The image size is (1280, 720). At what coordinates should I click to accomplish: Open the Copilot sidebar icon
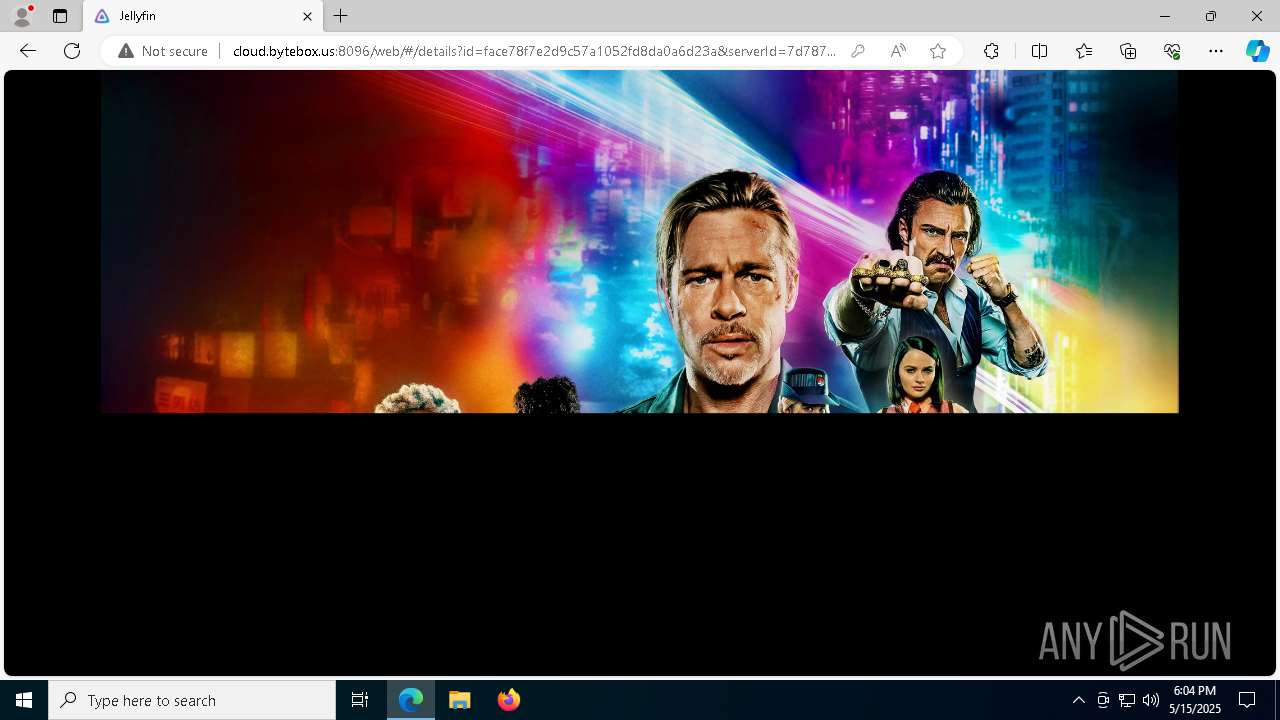pyautogui.click(x=1257, y=51)
